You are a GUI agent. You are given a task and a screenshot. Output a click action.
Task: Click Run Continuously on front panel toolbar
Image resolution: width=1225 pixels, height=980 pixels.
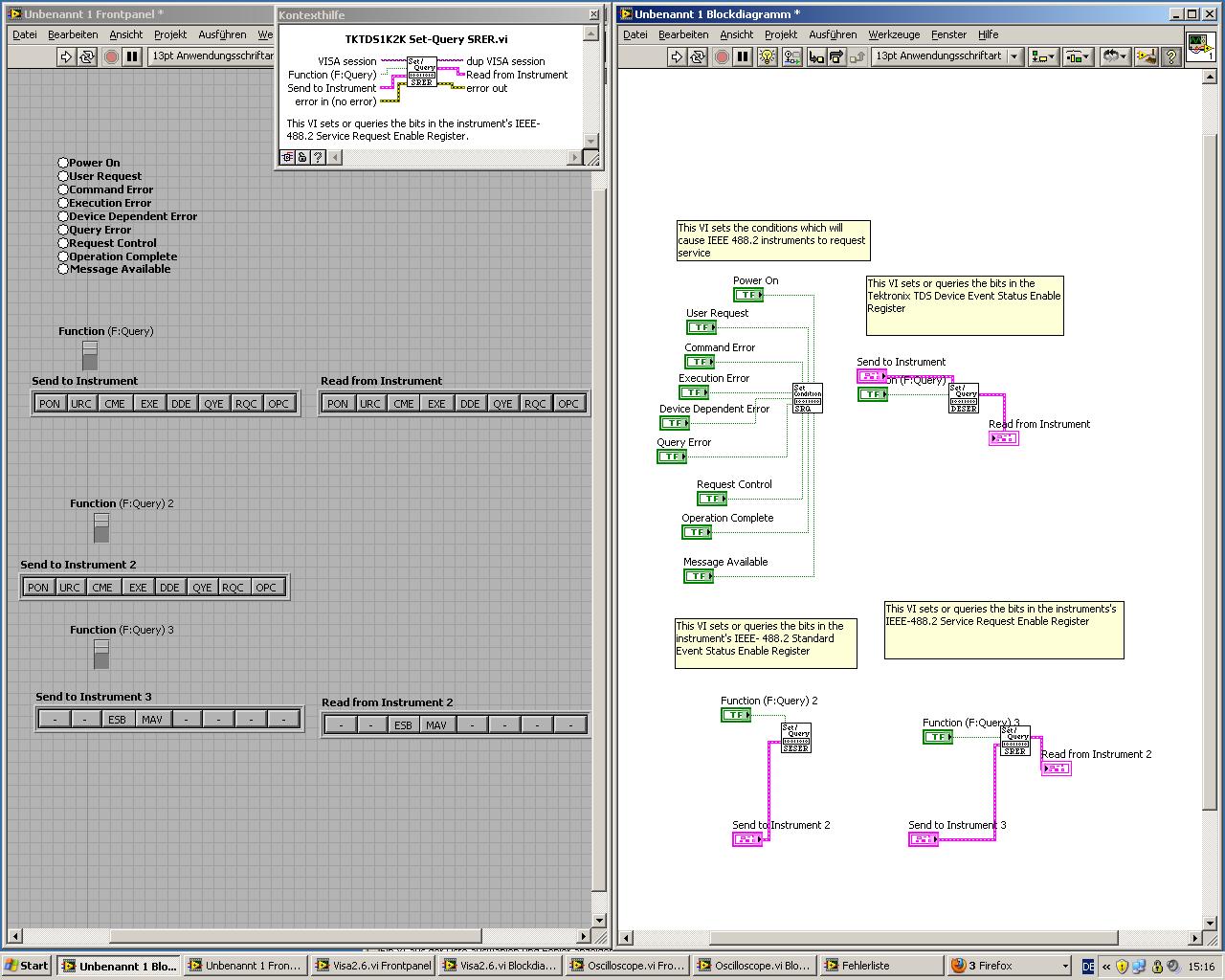tap(87, 56)
